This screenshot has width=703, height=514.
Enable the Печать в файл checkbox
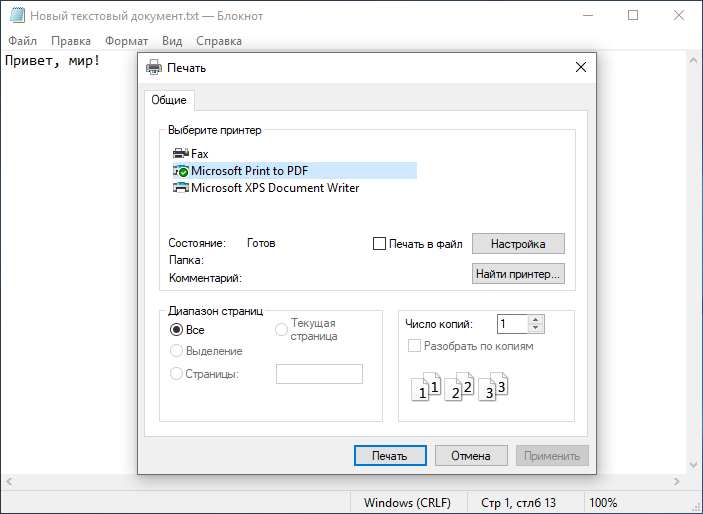pyautogui.click(x=379, y=244)
